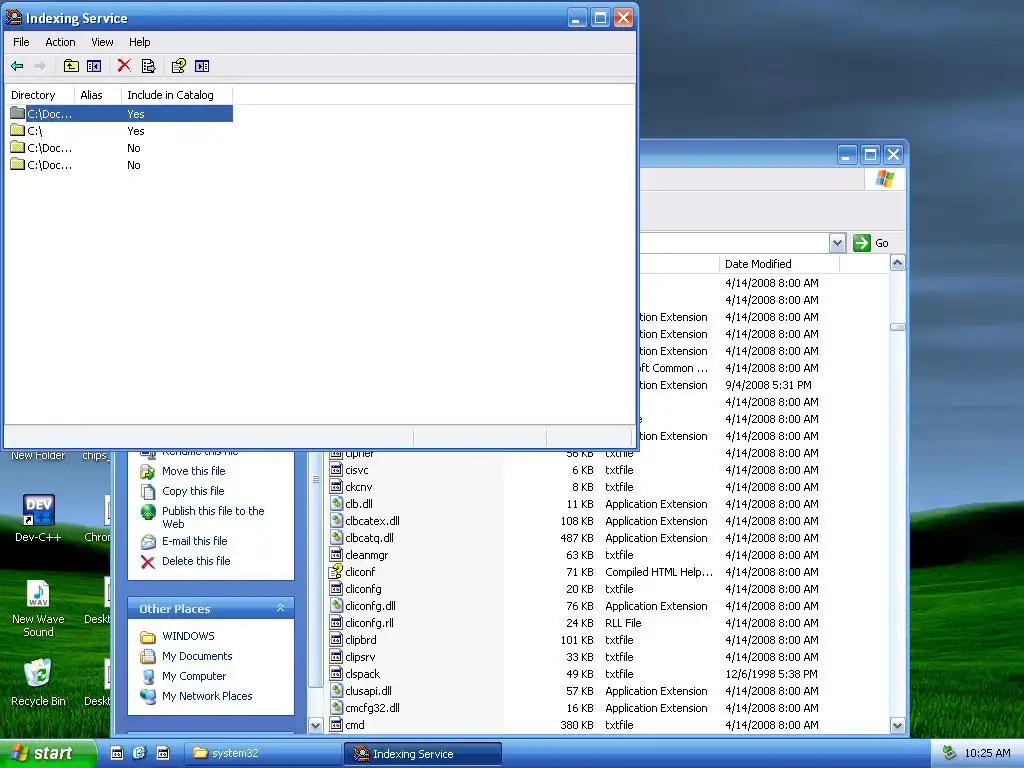
Task: Click the Explorer scrollbar thumb
Action: 897,327
